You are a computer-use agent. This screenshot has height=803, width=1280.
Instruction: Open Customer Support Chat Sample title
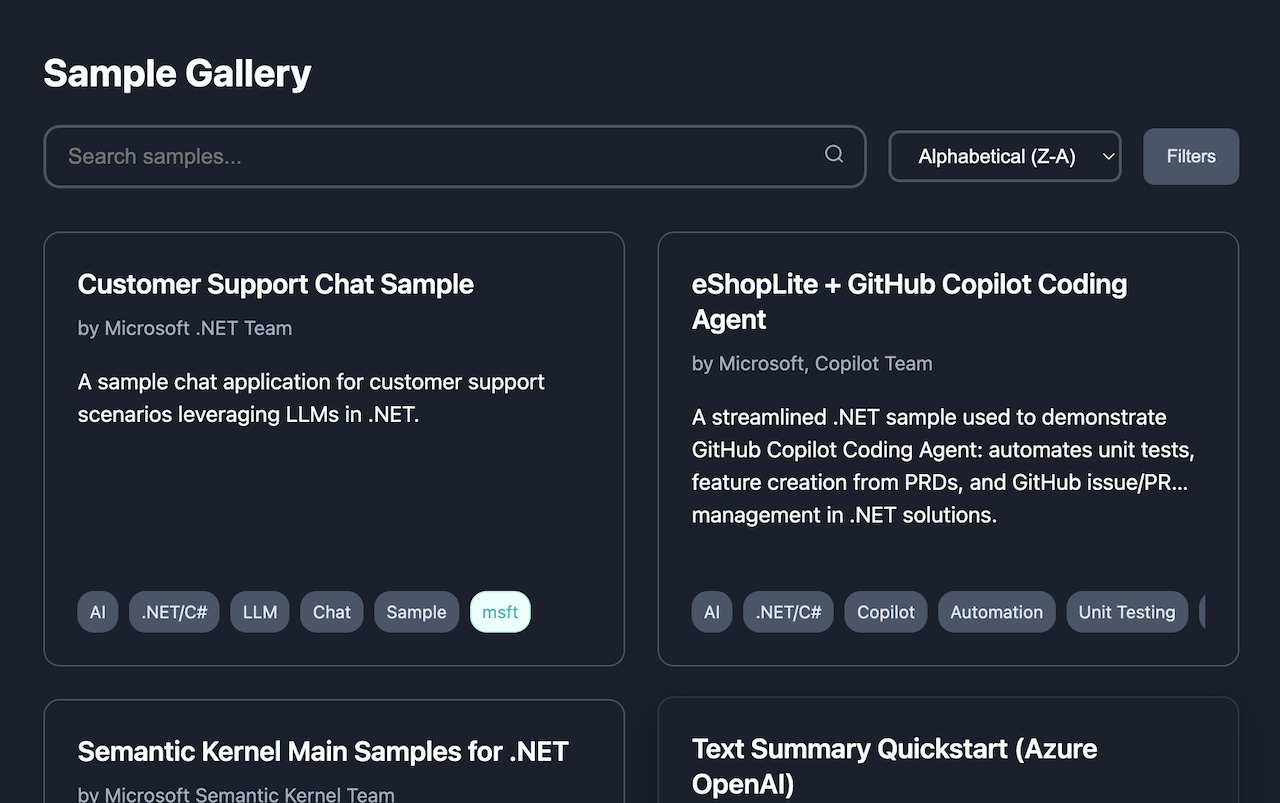tap(276, 285)
